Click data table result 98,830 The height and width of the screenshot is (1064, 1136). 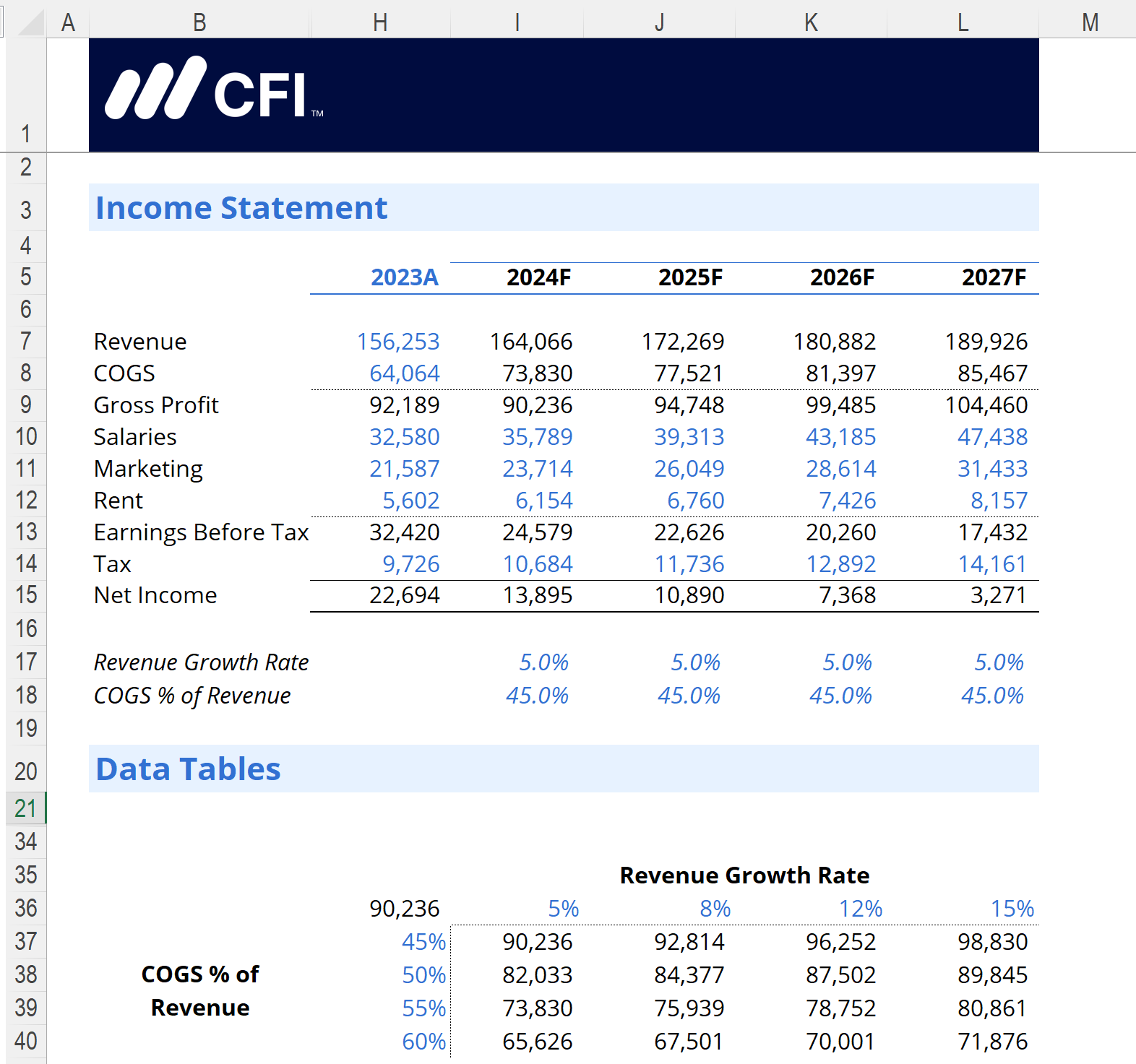[x=992, y=941]
